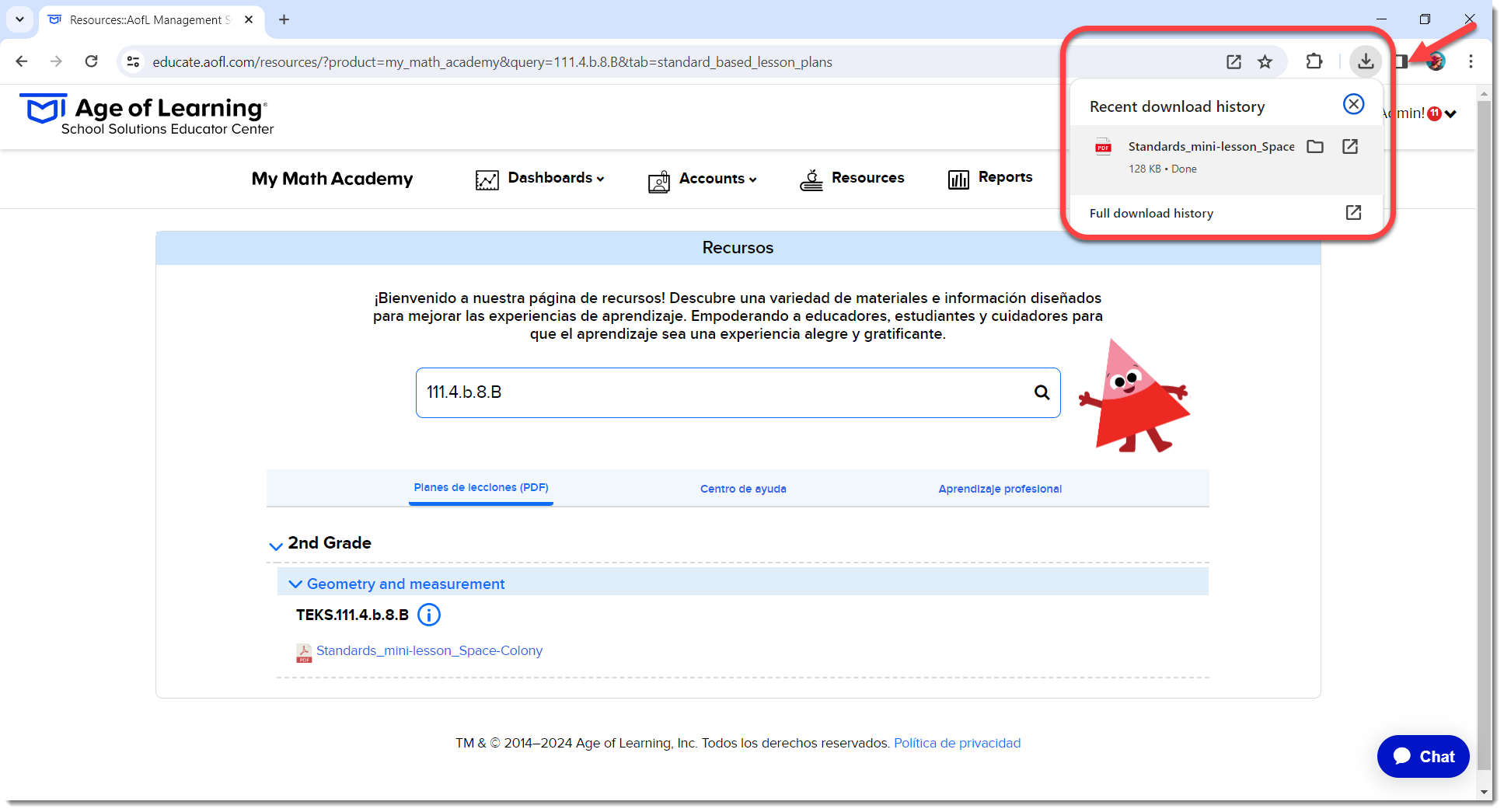Click My Math Academy title
This screenshot has width=1504, height=812.
[x=332, y=179]
